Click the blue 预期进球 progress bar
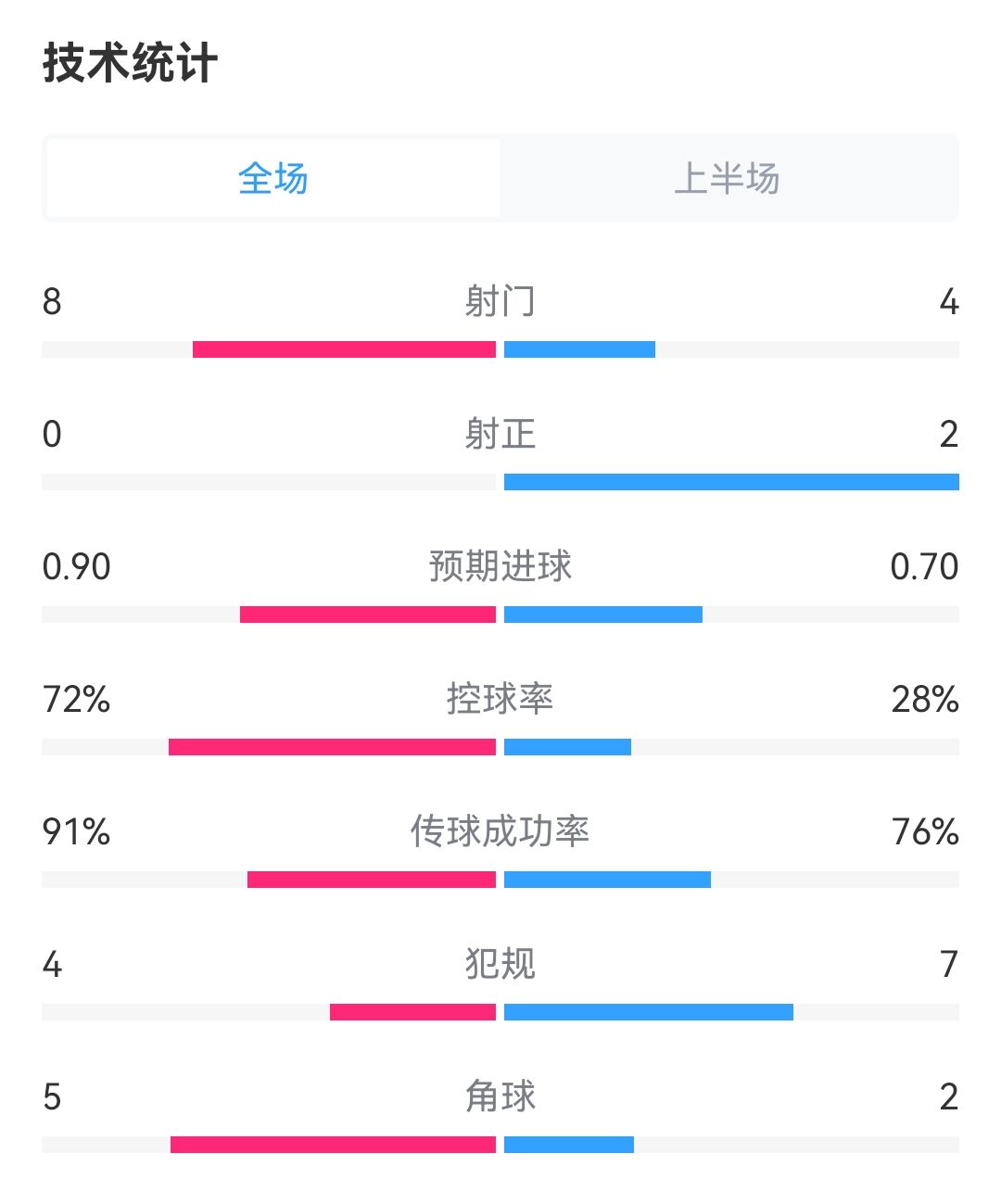This screenshot has width=1001, height=1204. click(x=603, y=615)
